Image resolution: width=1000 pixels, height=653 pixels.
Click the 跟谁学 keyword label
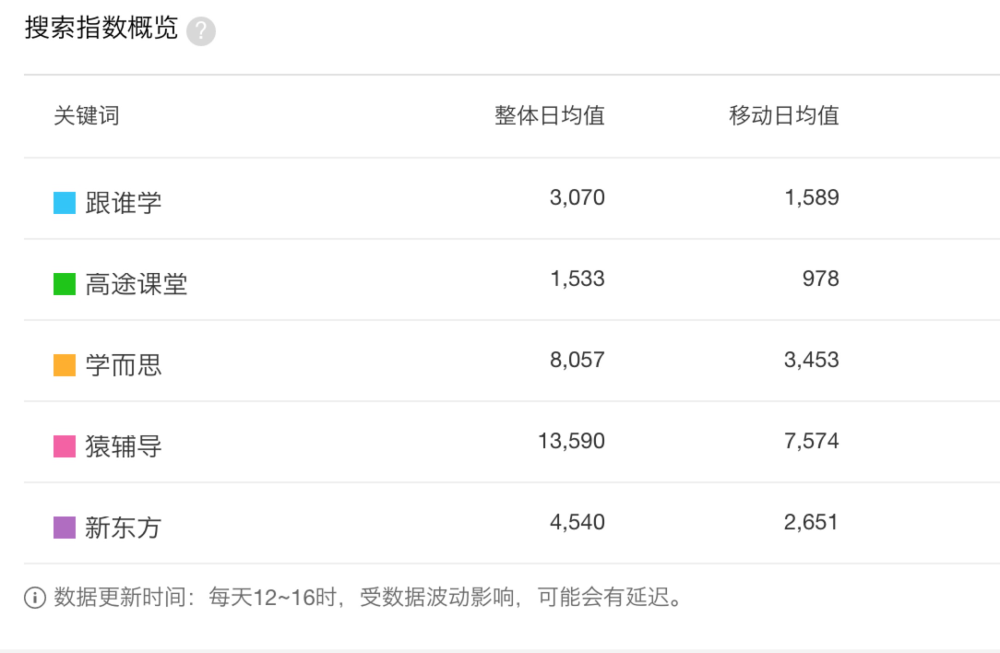[x=123, y=203]
